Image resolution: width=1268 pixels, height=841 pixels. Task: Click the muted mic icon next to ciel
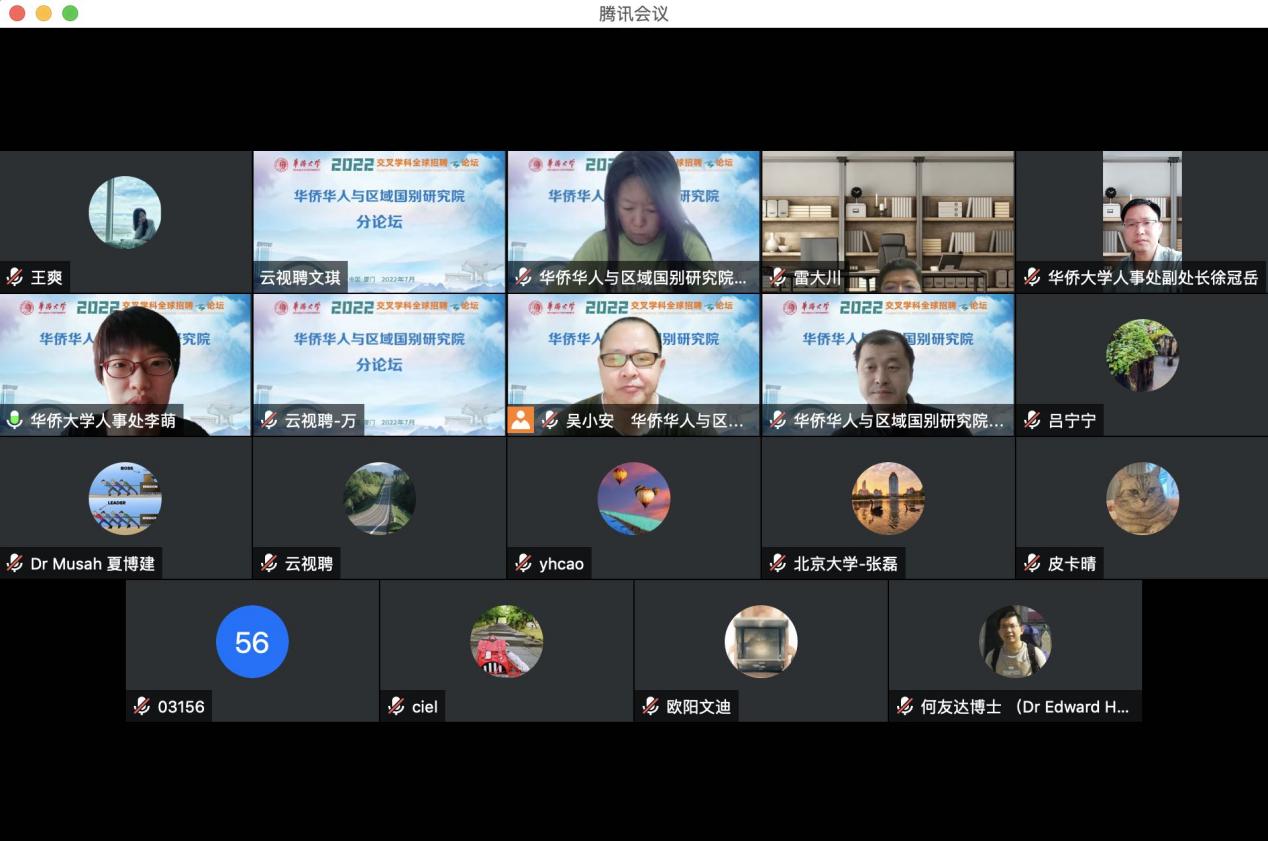pyautogui.click(x=396, y=706)
